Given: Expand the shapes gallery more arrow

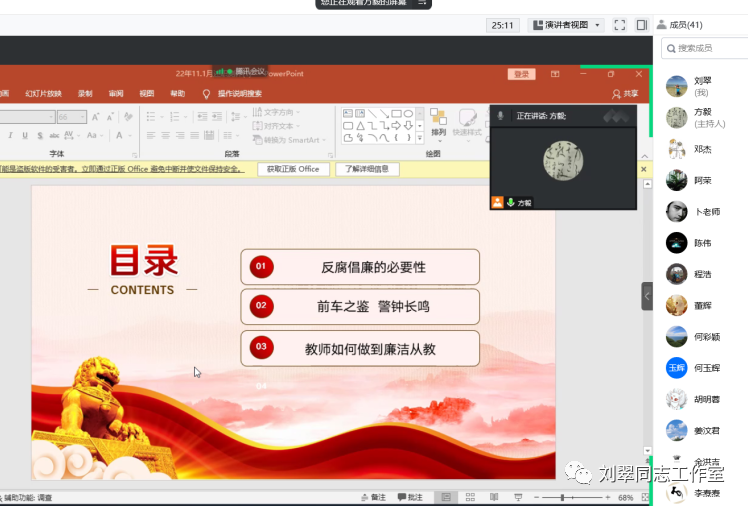Looking at the screenshot, I should (420, 138).
